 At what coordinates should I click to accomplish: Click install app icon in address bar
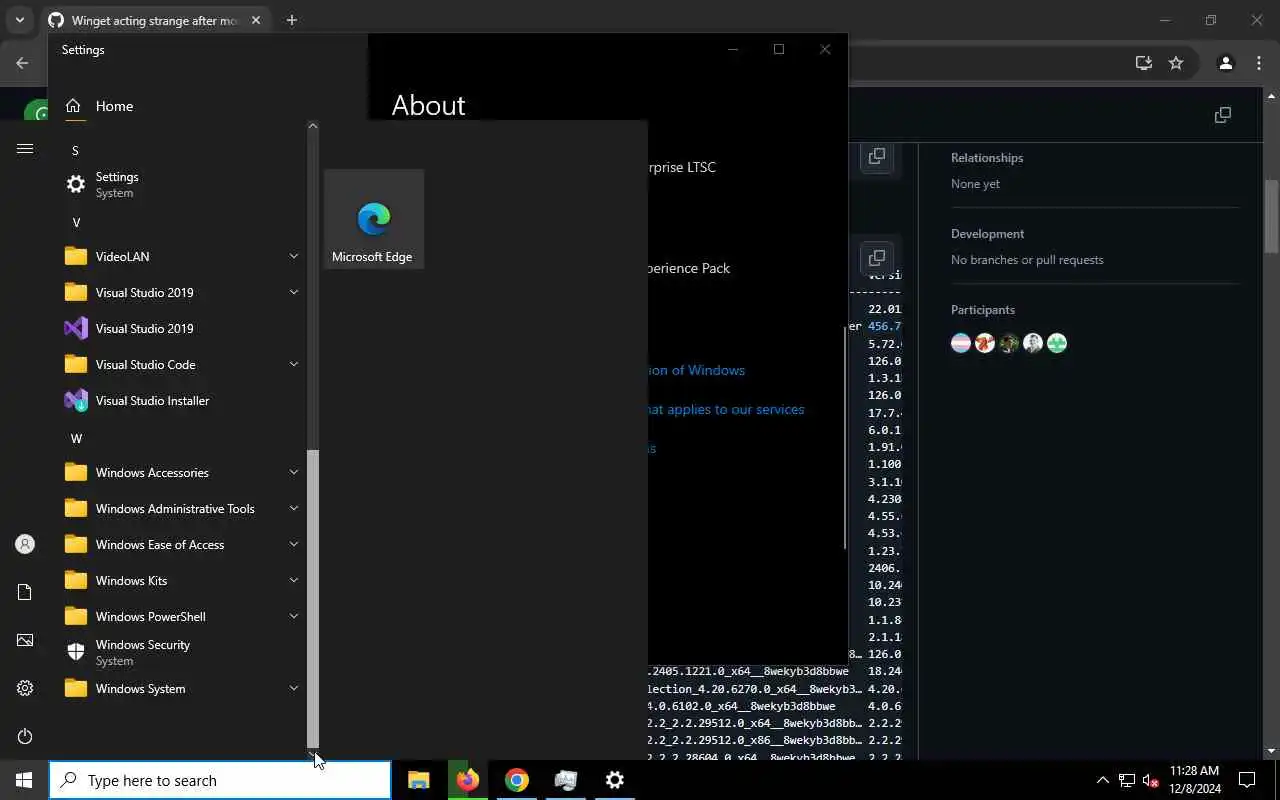(1144, 63)
